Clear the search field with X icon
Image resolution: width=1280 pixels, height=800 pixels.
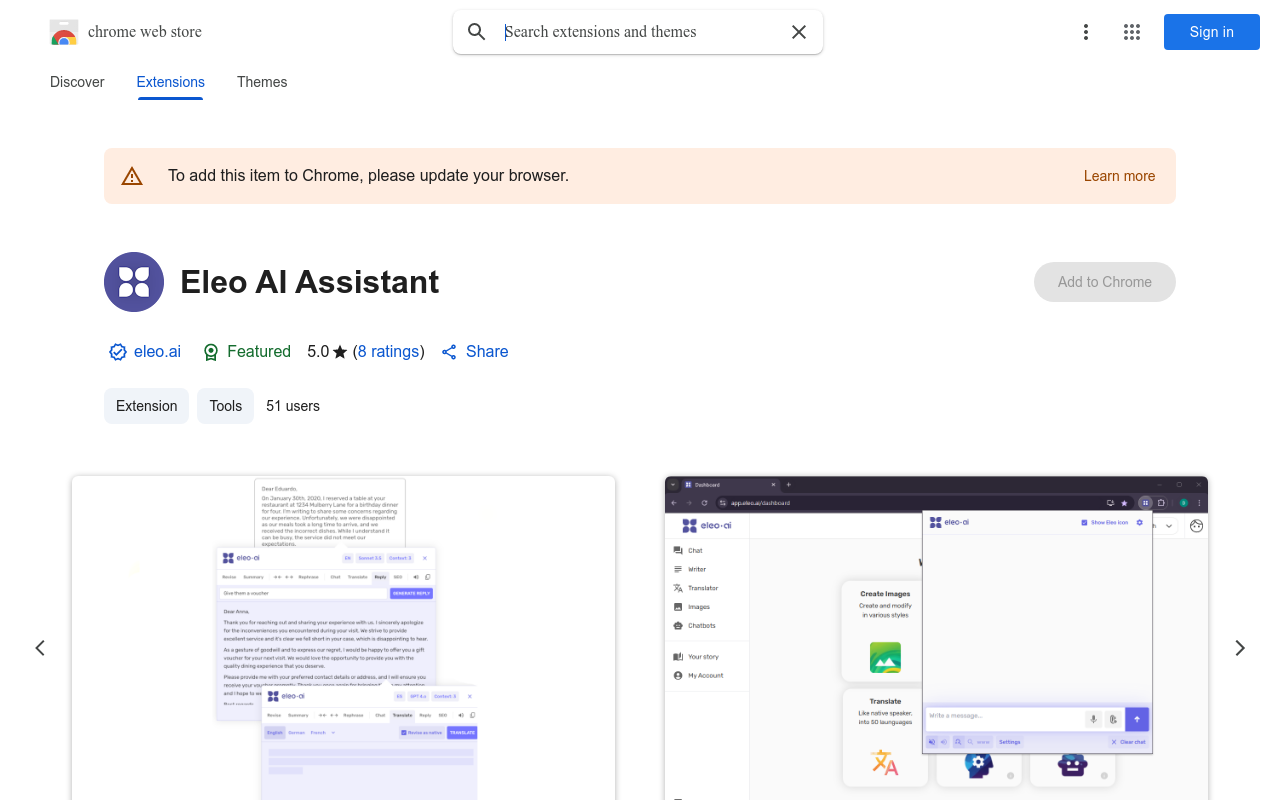pyautogui.click(x=799, y=32)
